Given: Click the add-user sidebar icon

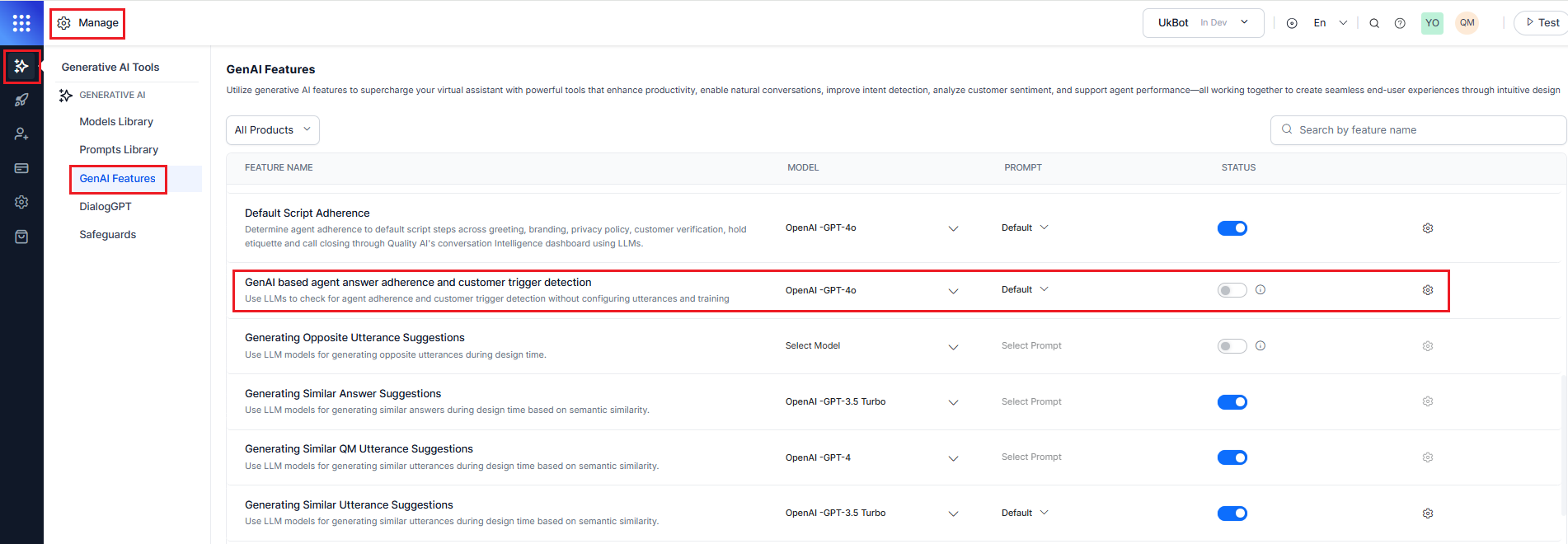Looking at the screenshot, I should 21,134.
